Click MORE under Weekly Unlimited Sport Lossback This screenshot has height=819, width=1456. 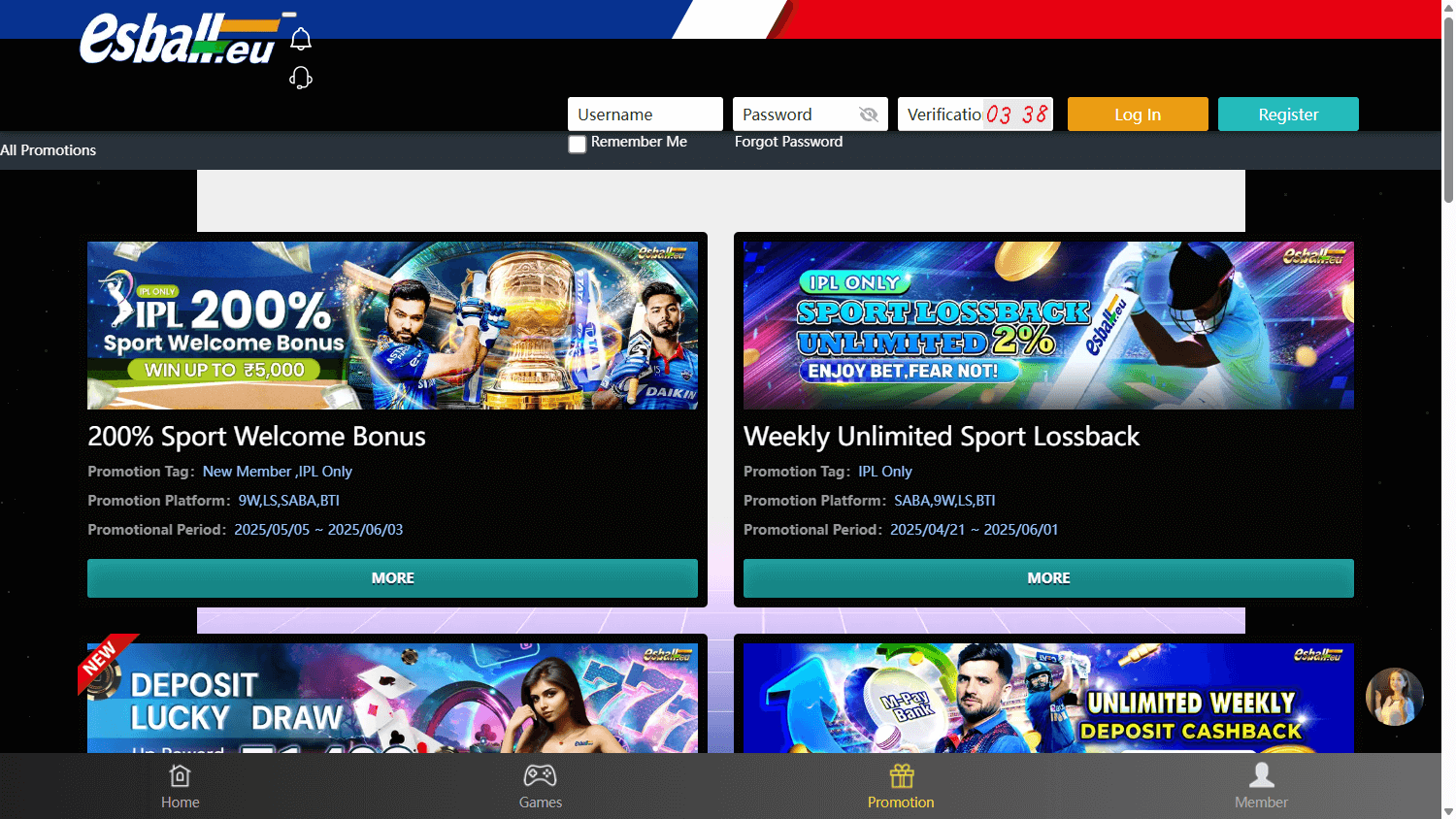(x=1048, y=577)
